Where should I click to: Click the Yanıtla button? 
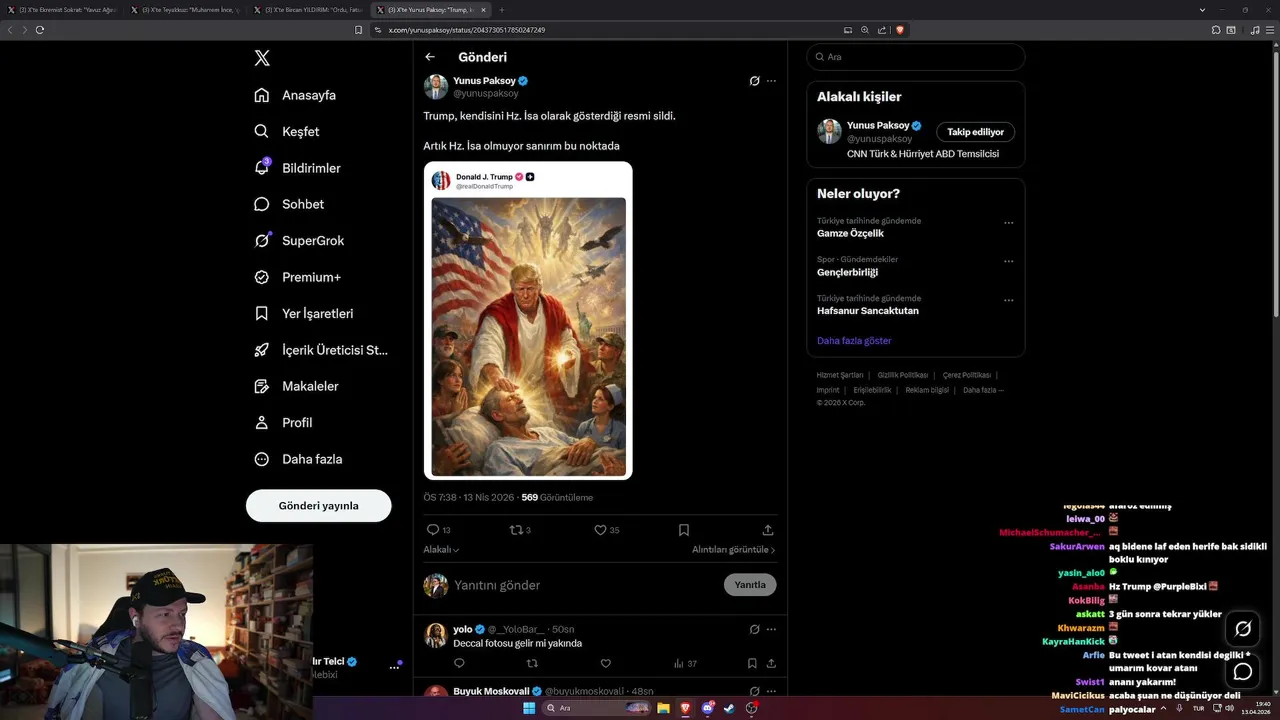[x=750, y=585]
